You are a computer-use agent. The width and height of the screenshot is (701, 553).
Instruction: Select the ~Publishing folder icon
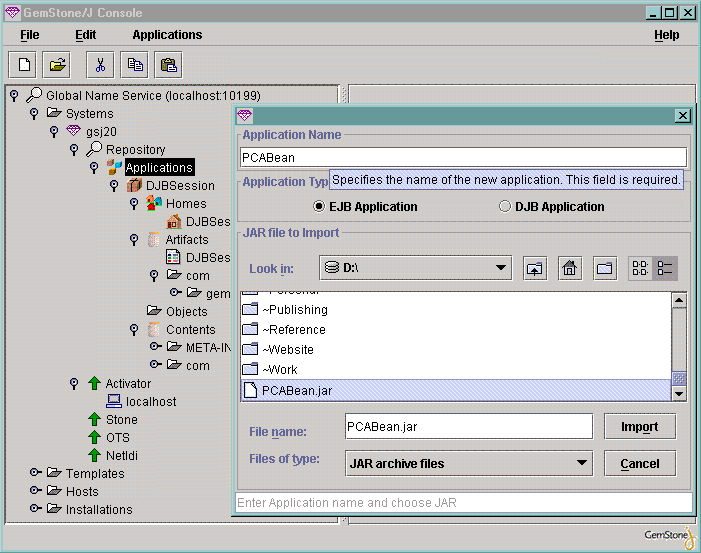tap(250, 309)
